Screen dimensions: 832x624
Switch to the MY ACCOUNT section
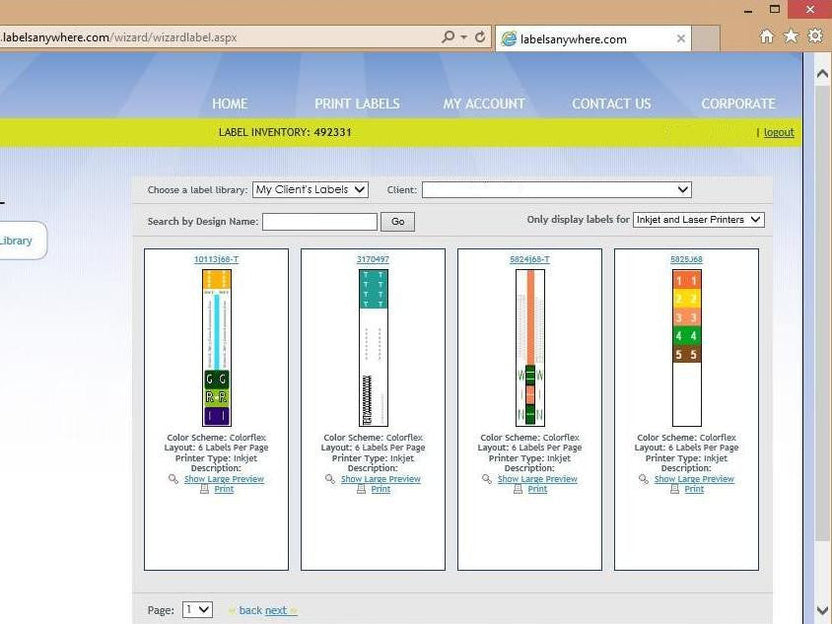coord(484,103)
